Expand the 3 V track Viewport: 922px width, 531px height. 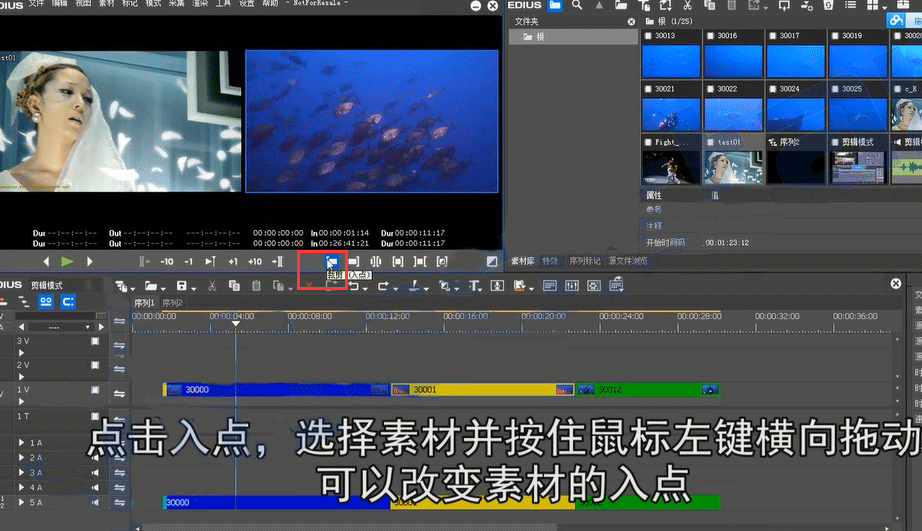(22, 353)
